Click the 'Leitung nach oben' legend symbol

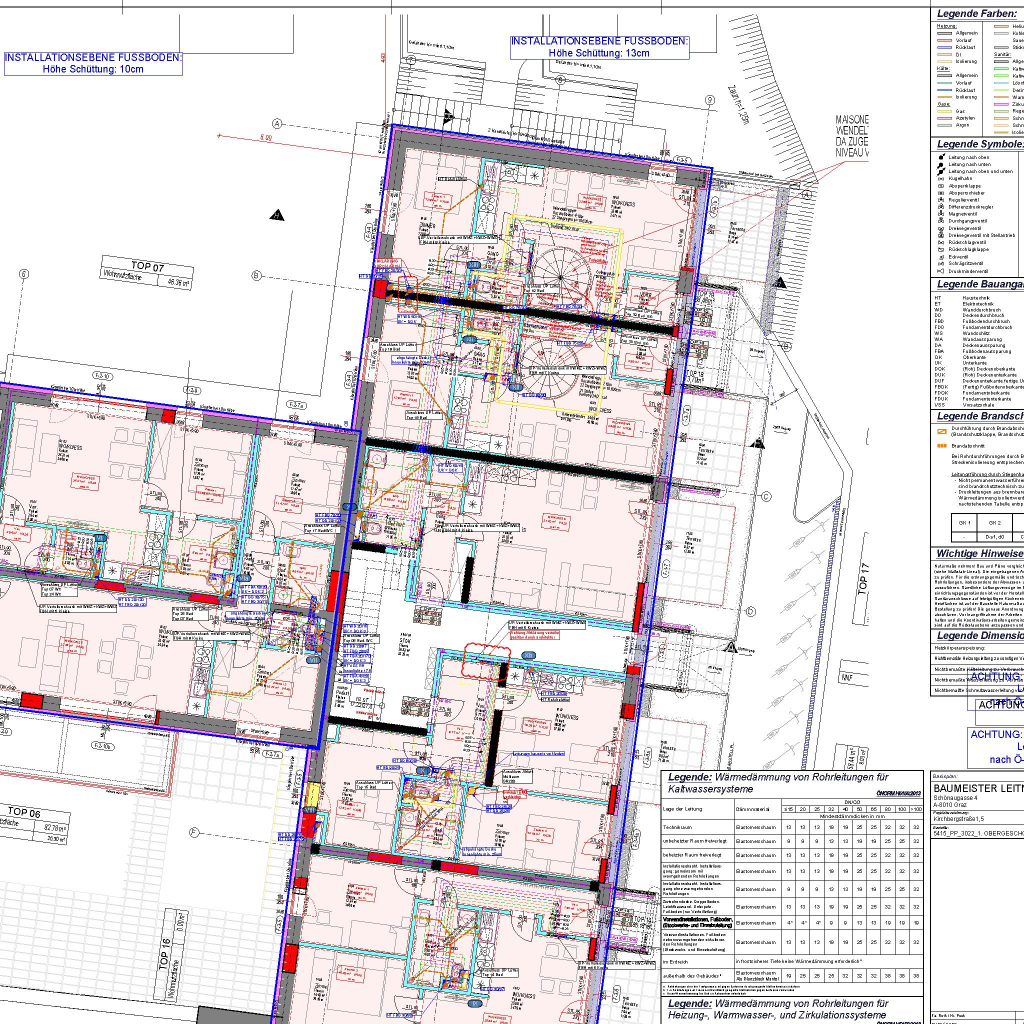coord(941,157)
